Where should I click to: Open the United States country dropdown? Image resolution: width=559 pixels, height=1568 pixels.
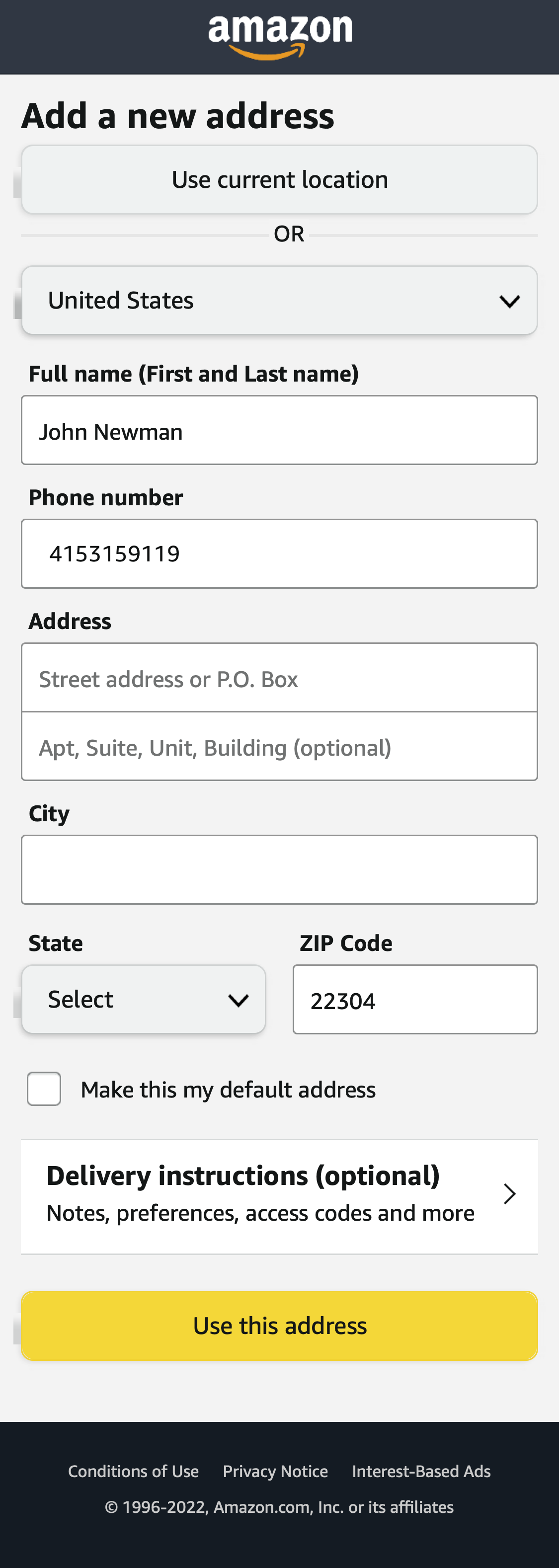tap(279, 301)
